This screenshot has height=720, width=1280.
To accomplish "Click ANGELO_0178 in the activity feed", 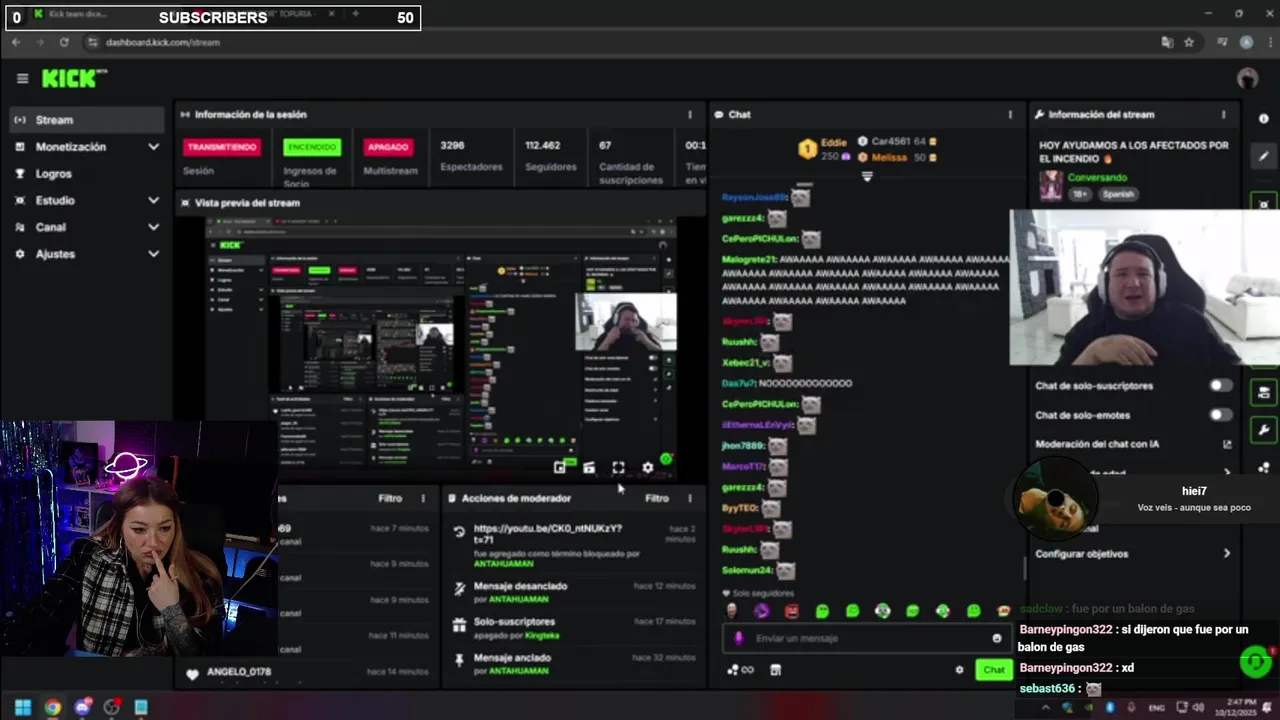I will click(x=239, y=672).
